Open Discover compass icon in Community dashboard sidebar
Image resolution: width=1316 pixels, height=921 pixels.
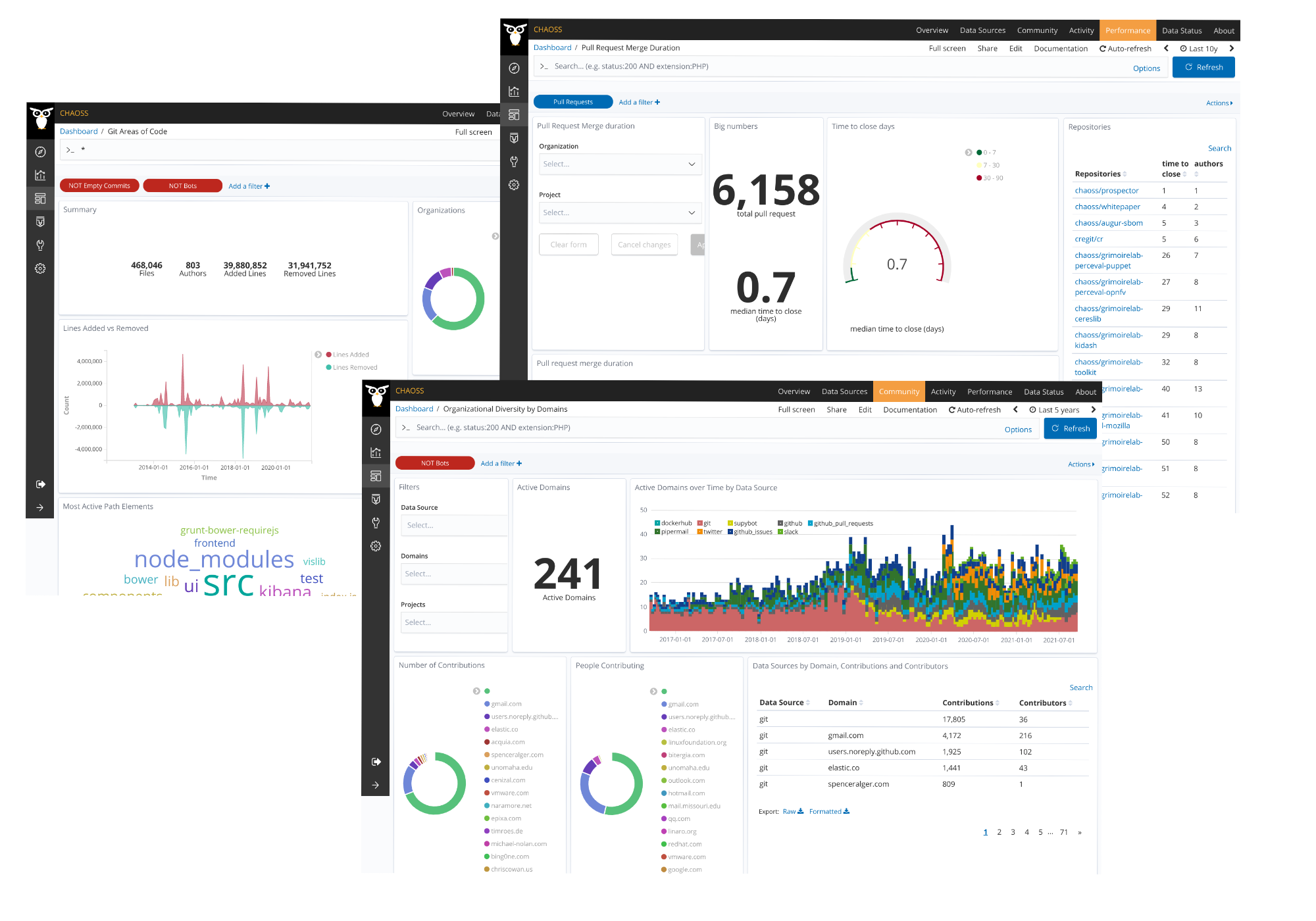point(376,430)
